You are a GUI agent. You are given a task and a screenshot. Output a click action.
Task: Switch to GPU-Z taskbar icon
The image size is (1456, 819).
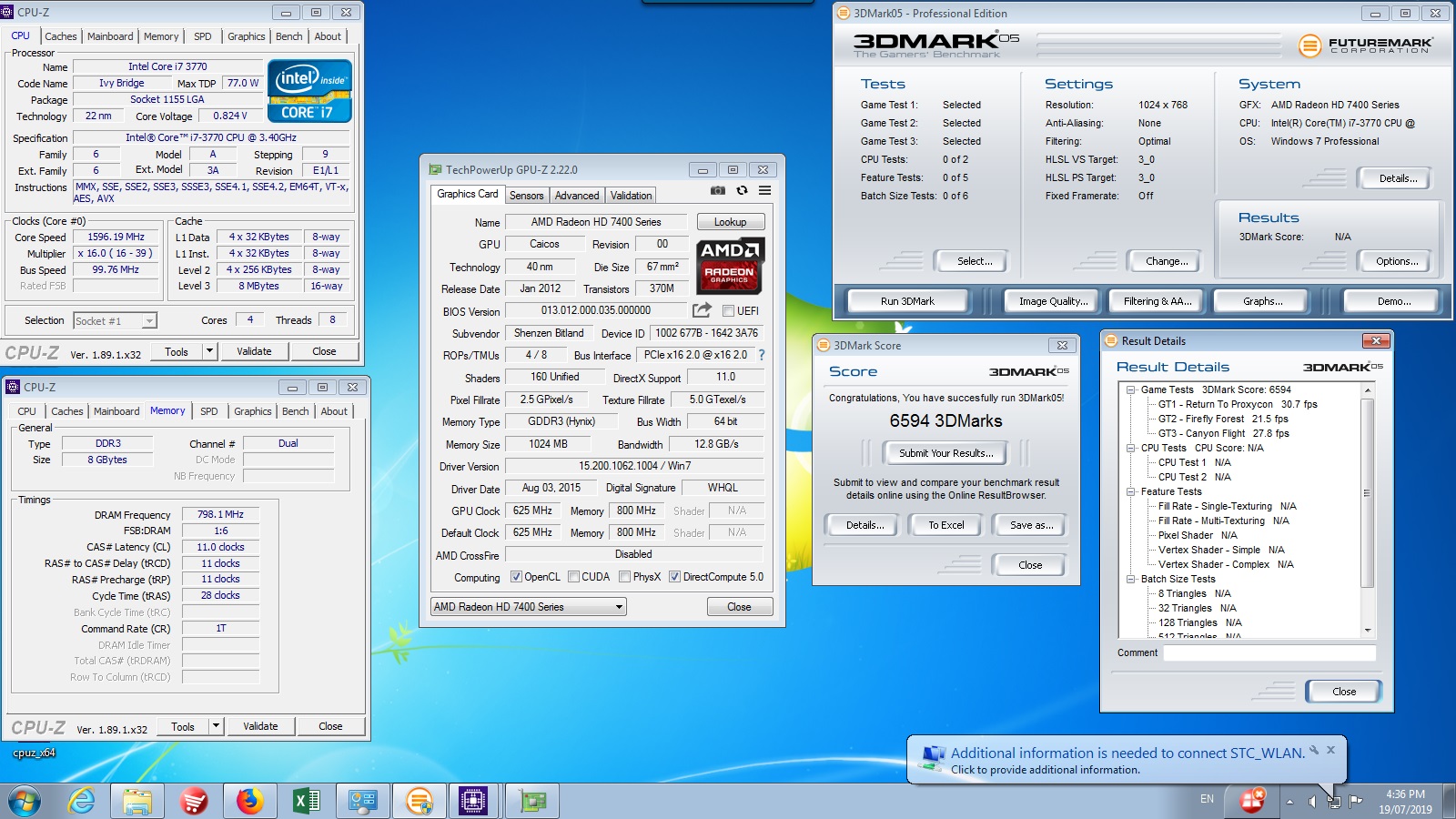click(532, 802)
